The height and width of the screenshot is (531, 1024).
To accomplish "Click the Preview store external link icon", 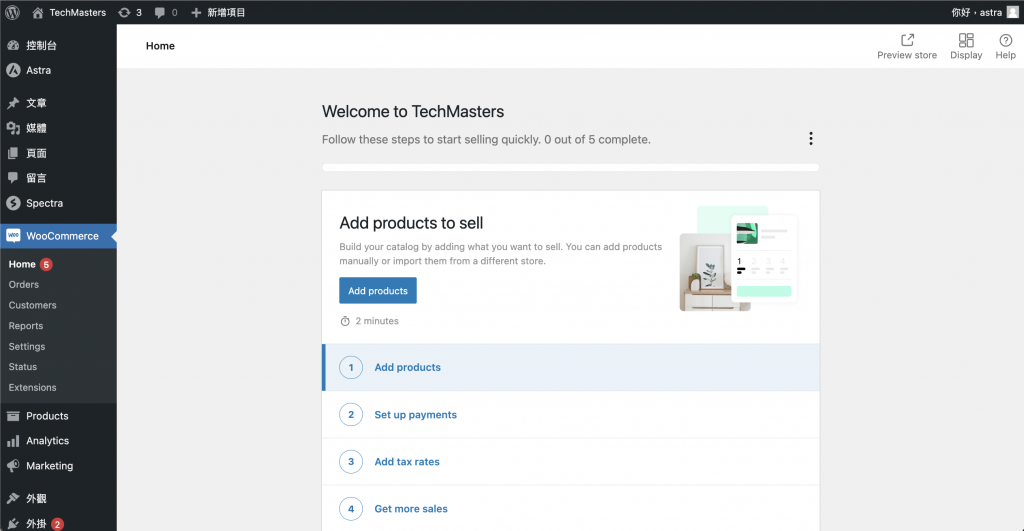I will tap(907, 40).
